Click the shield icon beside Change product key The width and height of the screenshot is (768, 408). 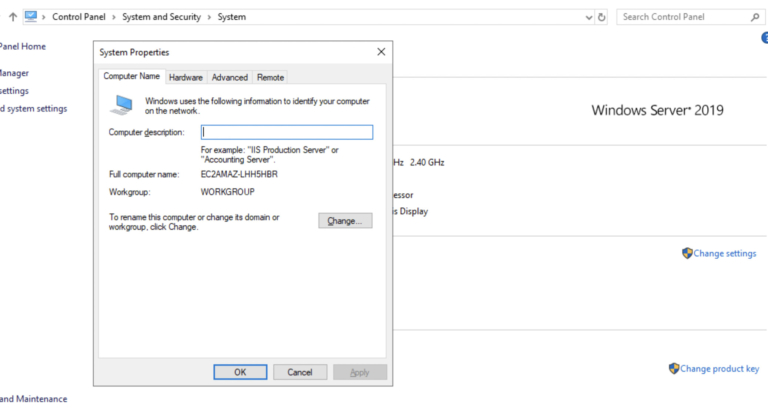click(674, 369)
